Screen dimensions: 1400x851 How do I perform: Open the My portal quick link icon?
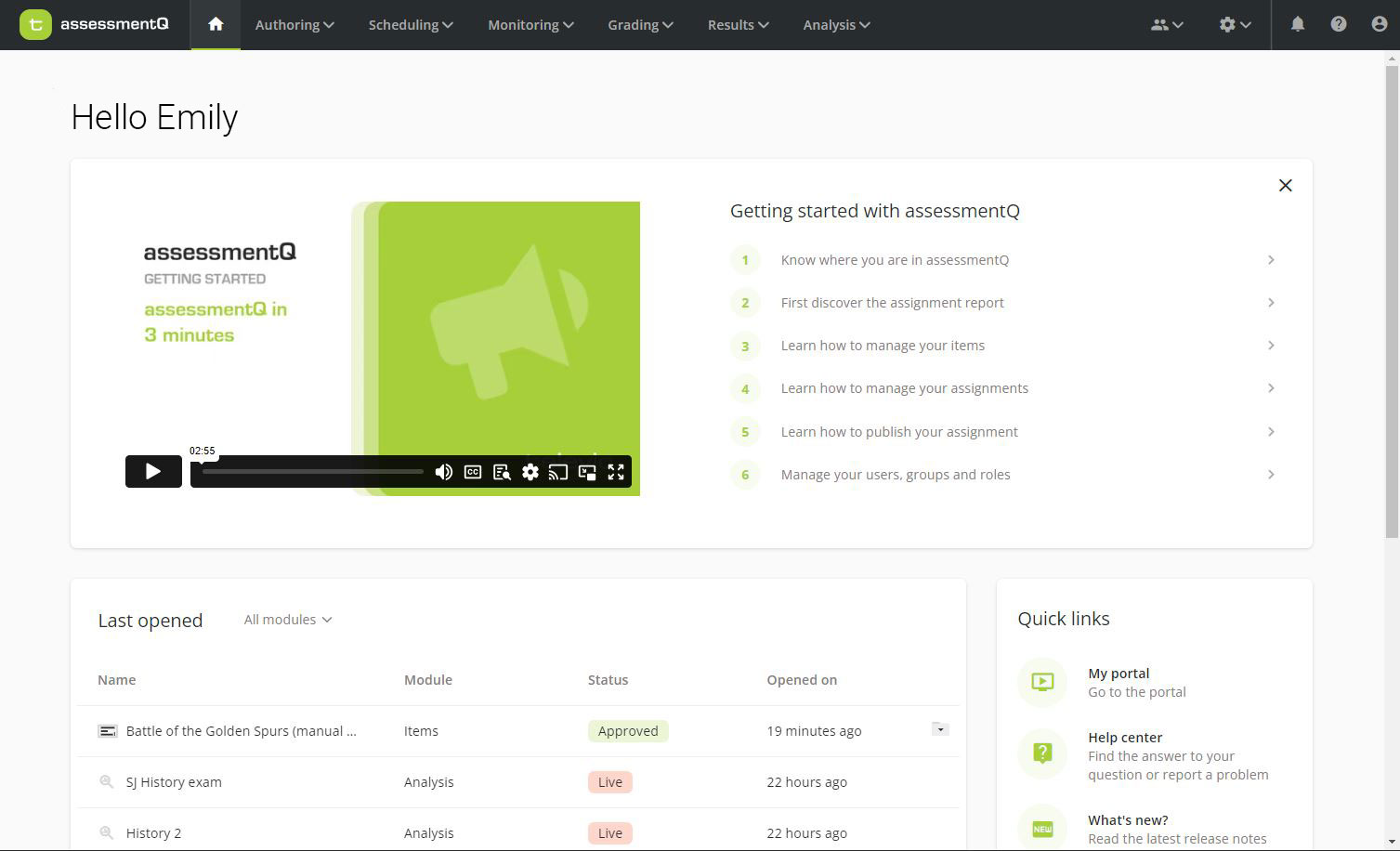coord(1042,682)
